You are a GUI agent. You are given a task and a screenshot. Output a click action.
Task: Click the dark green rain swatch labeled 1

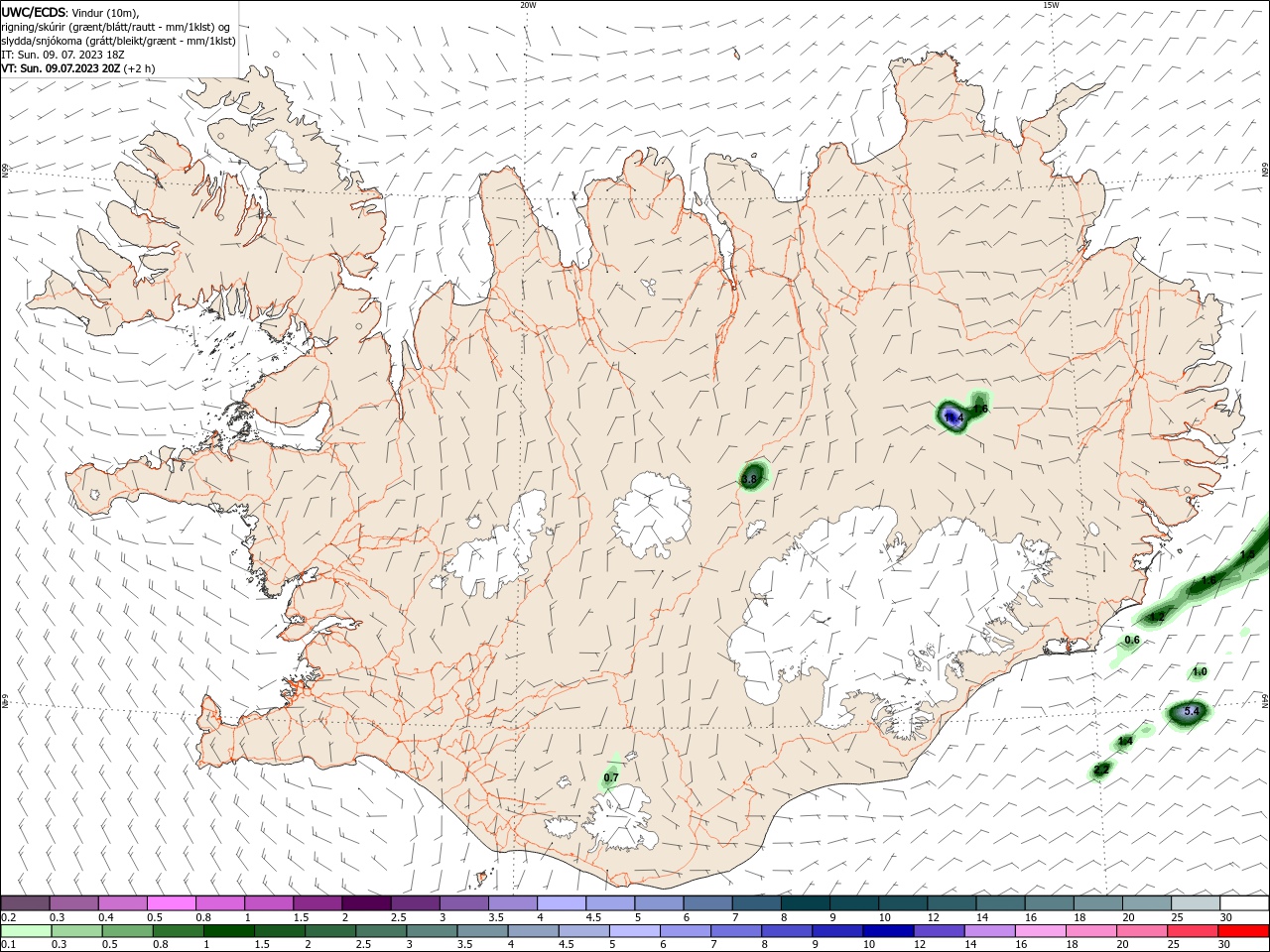tap(229, 931)
